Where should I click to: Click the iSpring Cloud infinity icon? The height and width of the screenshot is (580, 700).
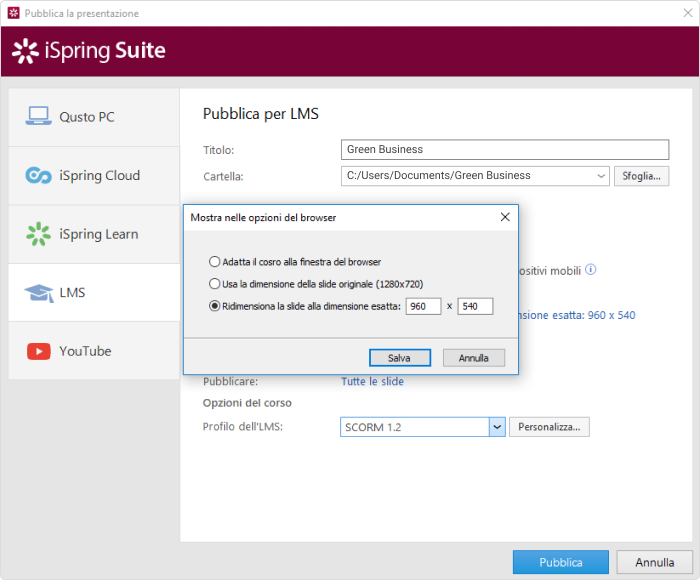point(38,175)
